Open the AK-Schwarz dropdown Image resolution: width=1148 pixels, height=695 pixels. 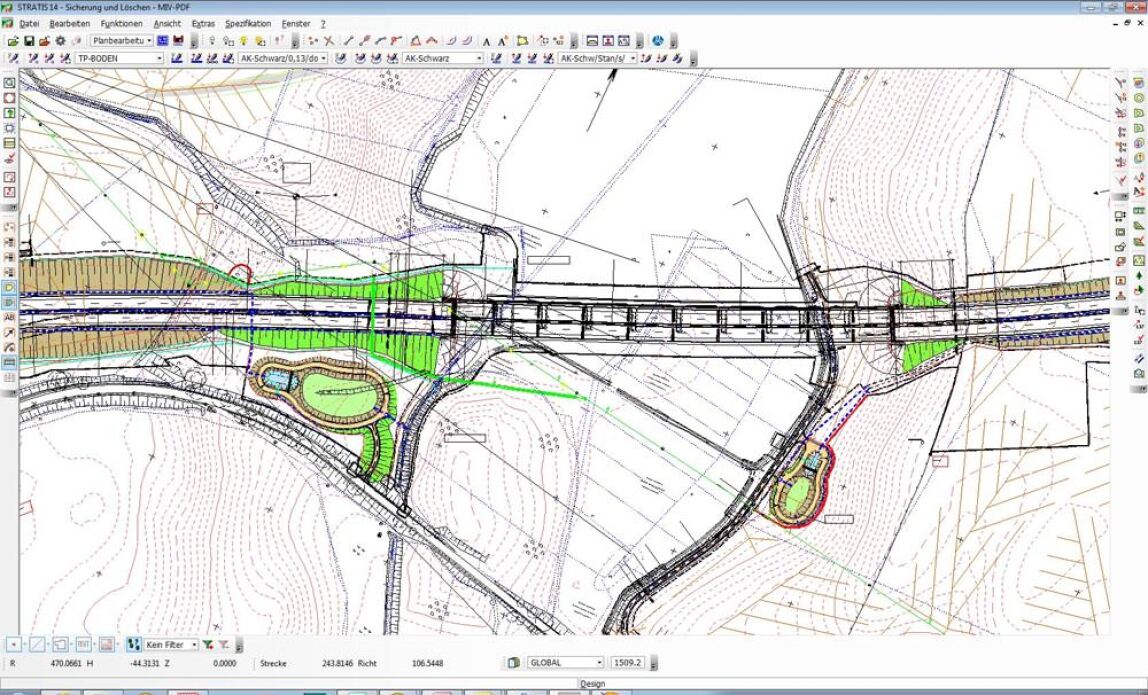click(443, 58)
